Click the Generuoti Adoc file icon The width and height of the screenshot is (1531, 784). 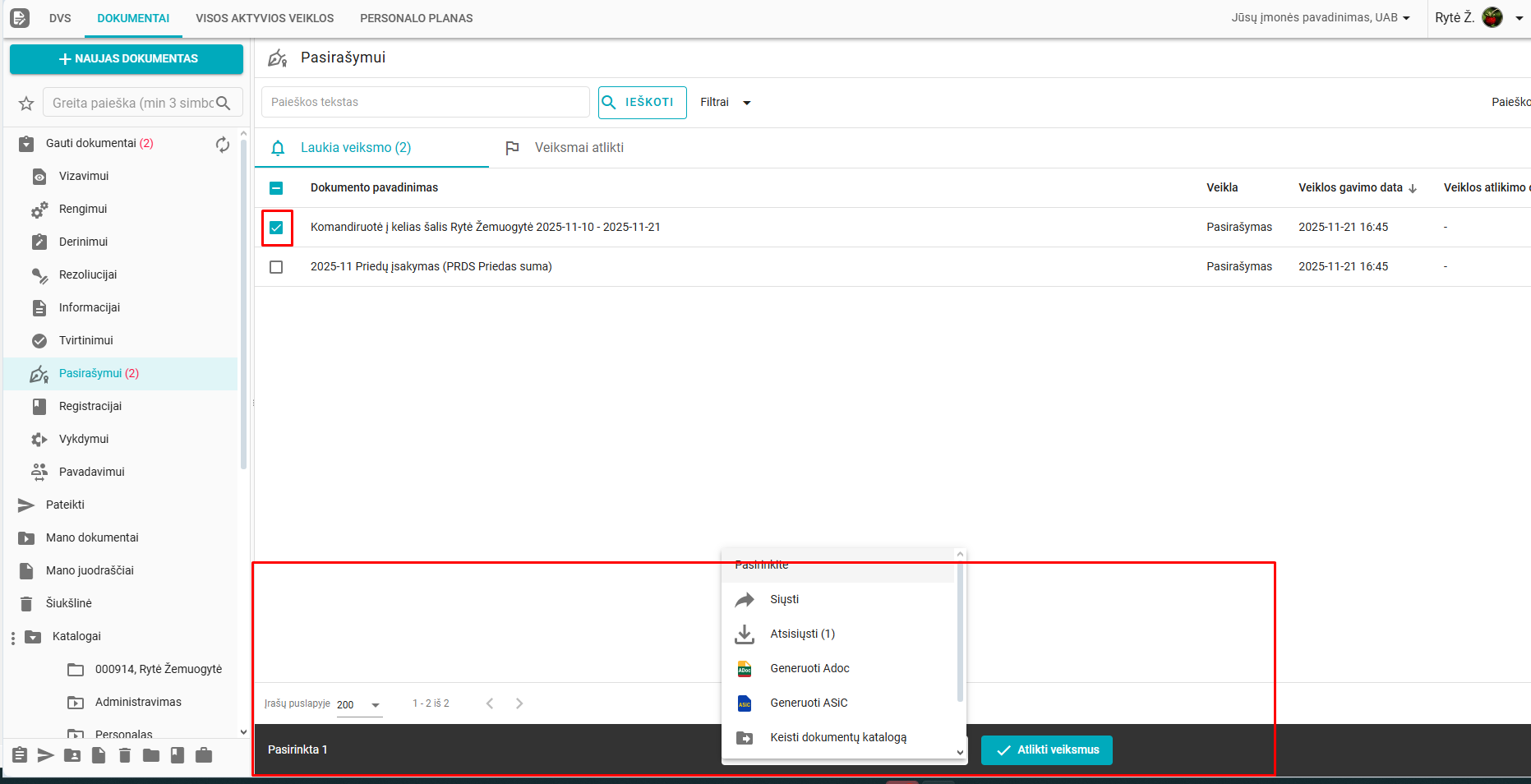745,669
